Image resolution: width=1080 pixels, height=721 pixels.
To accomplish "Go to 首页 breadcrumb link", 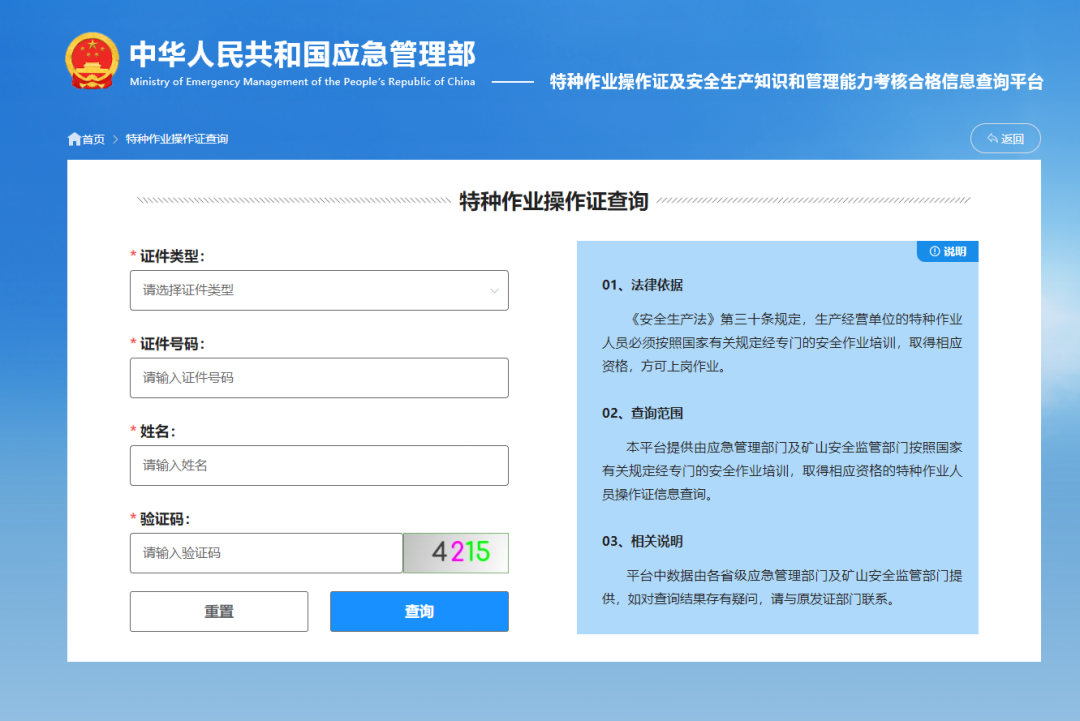I will tap(93, 139).
